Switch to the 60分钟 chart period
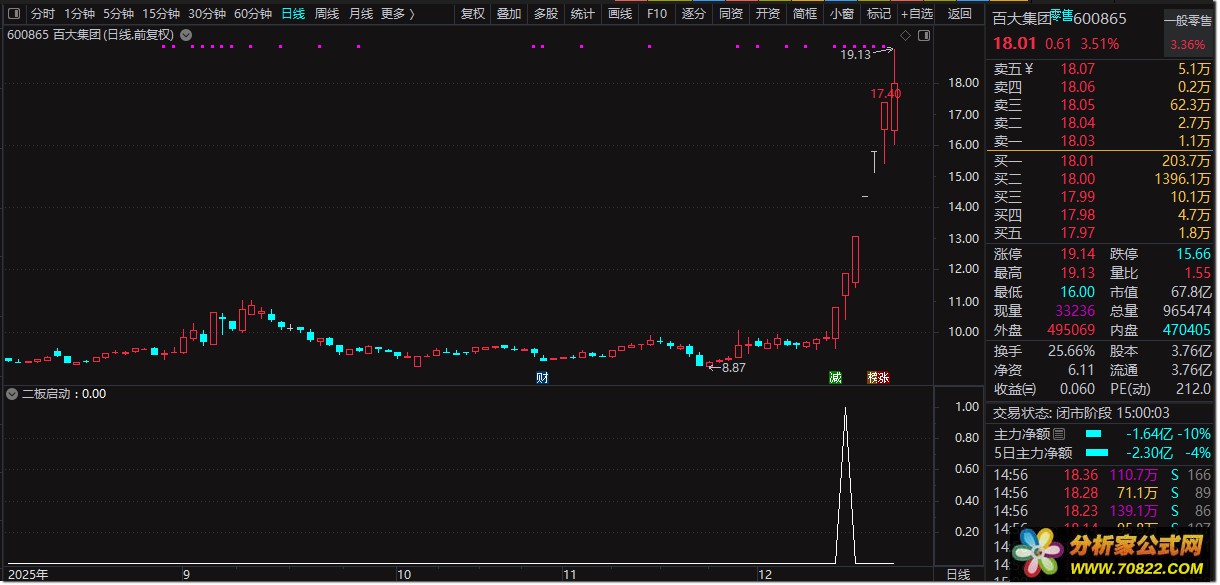The image size is (1220, 585). pos(253,14)
